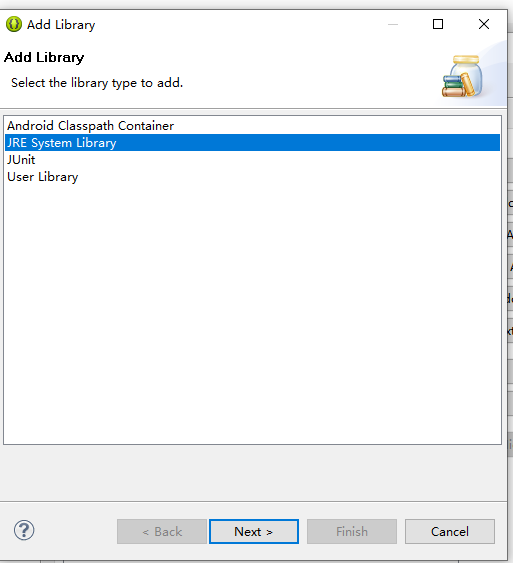Click the Eclipse icon in title bar

[14, 24]
